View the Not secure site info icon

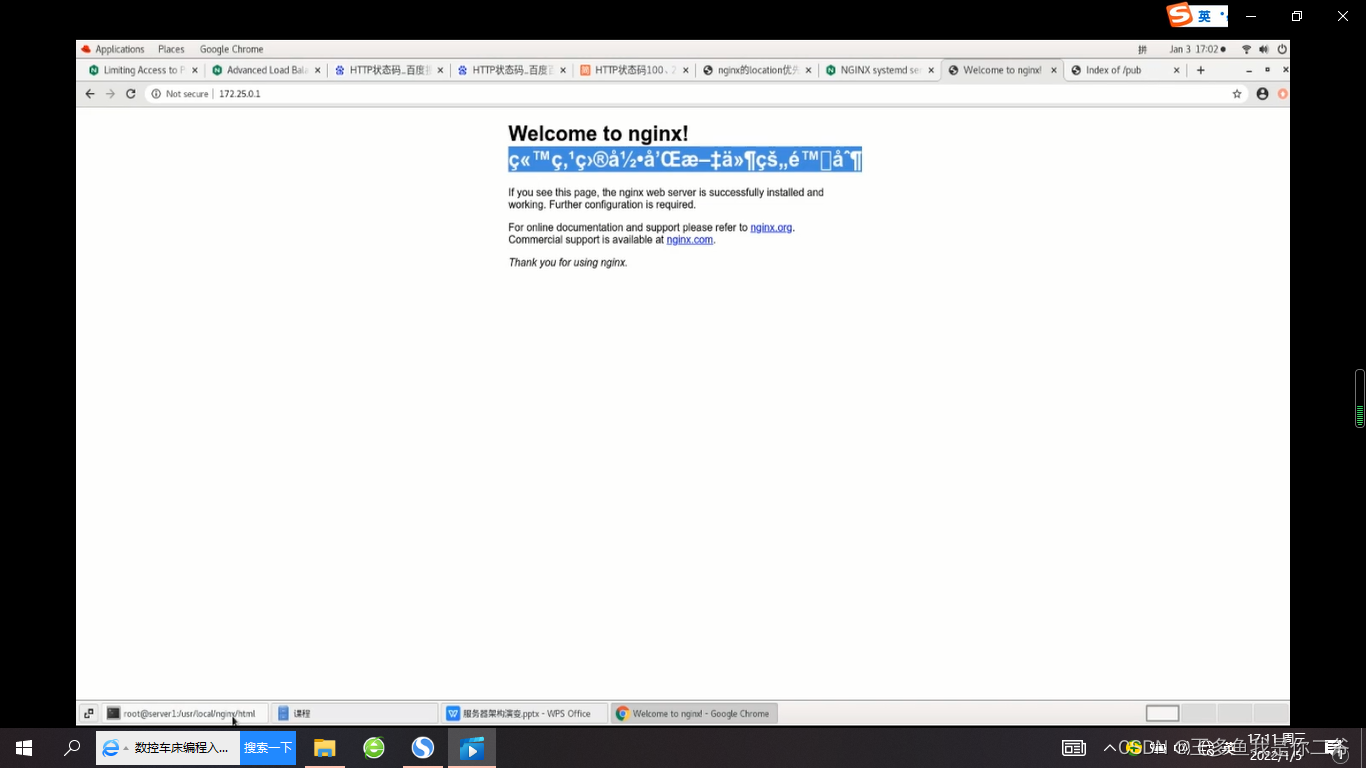click(156, 94)
